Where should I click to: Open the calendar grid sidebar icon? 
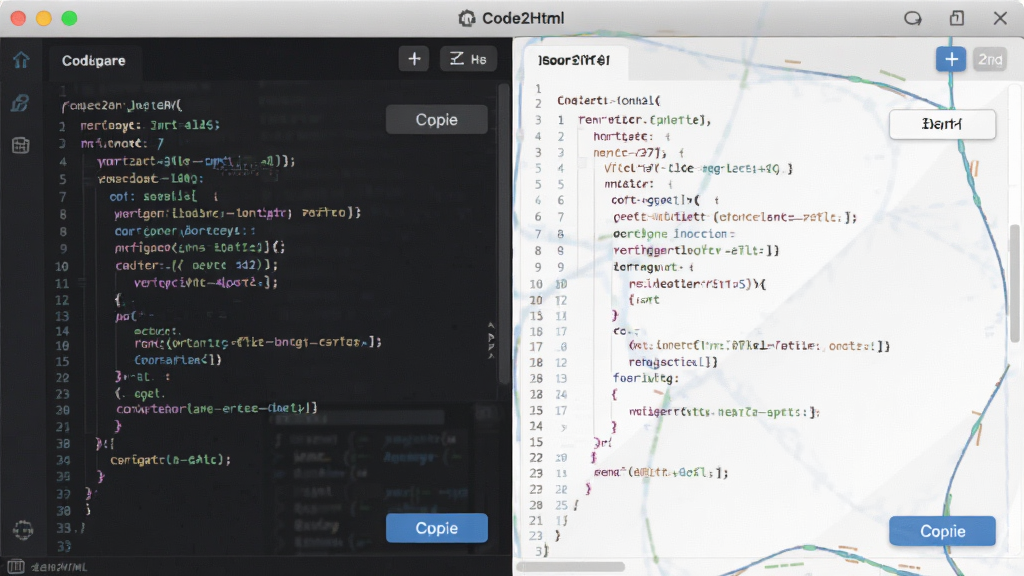tap(20, 145)
